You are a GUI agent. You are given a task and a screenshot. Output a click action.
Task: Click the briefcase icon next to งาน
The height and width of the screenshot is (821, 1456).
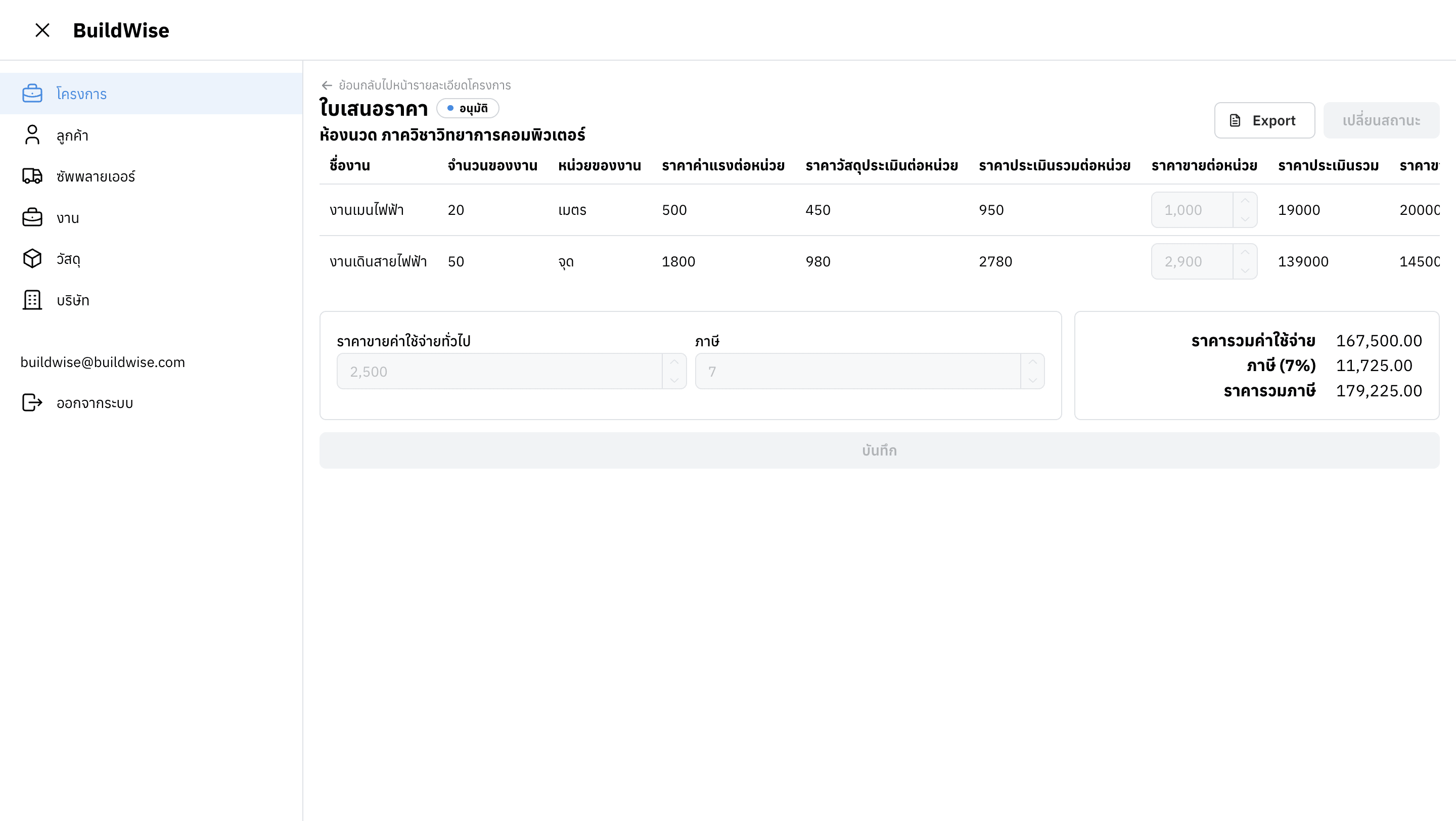[x=32, y=217]
